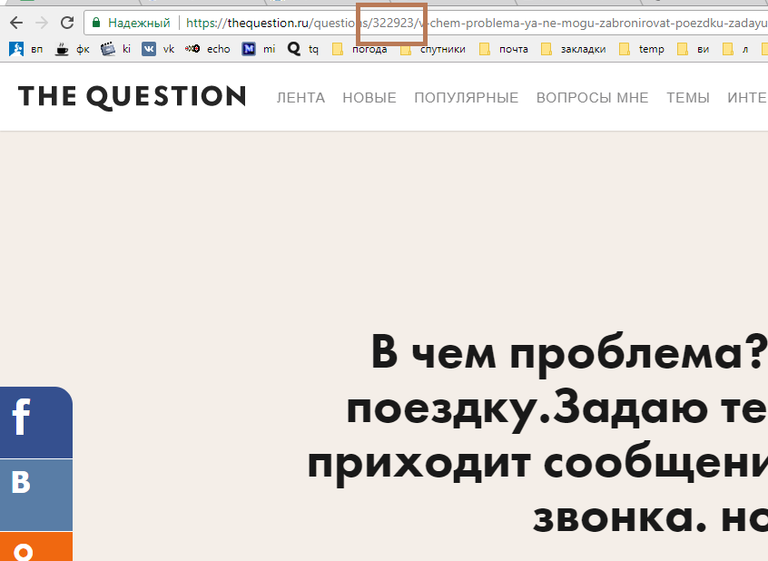The height and width of the screenshot is (561, 768).
Task: Open the 'tq' TheQuestion bookmark
Action: point(302,48)
